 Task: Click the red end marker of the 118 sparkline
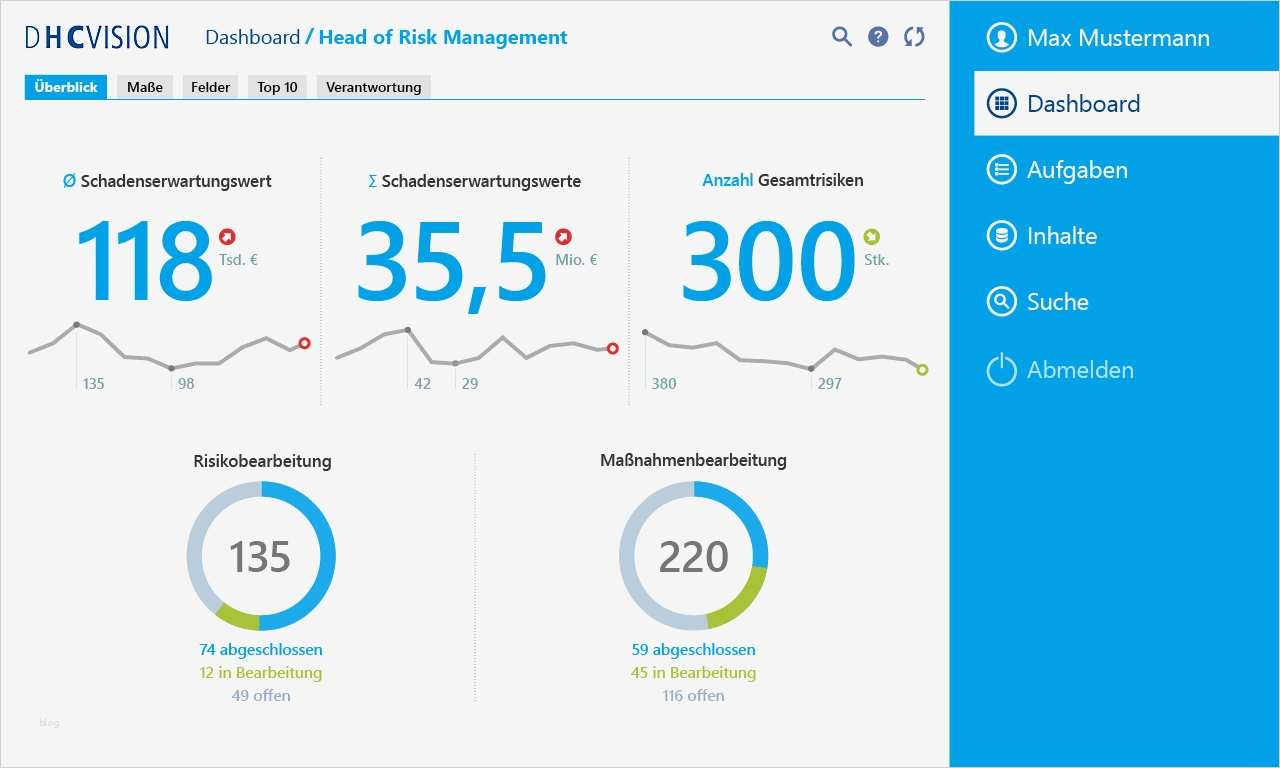305,343
